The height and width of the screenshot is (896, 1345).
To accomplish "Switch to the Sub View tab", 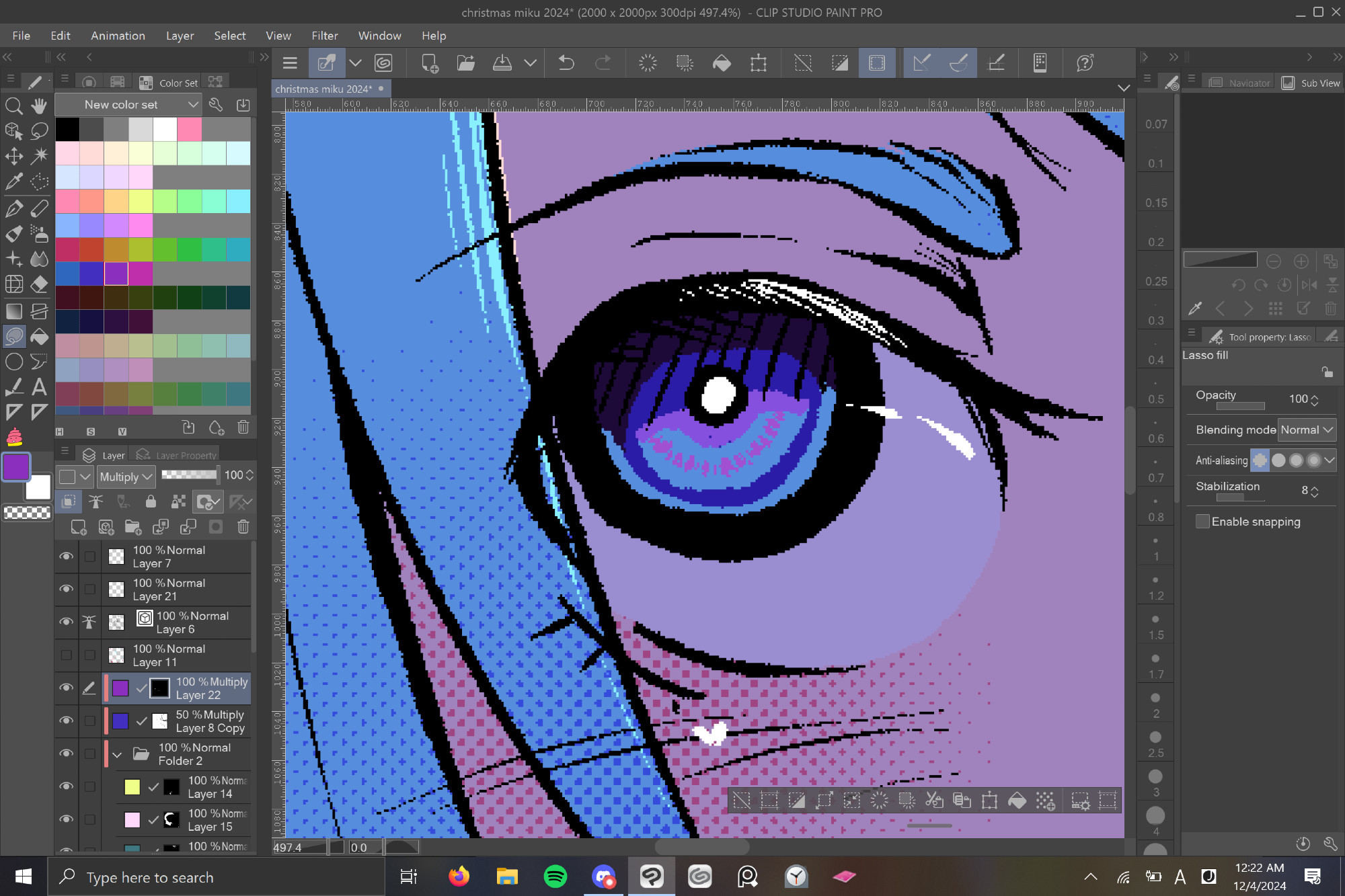I will tap(1311, 83).
